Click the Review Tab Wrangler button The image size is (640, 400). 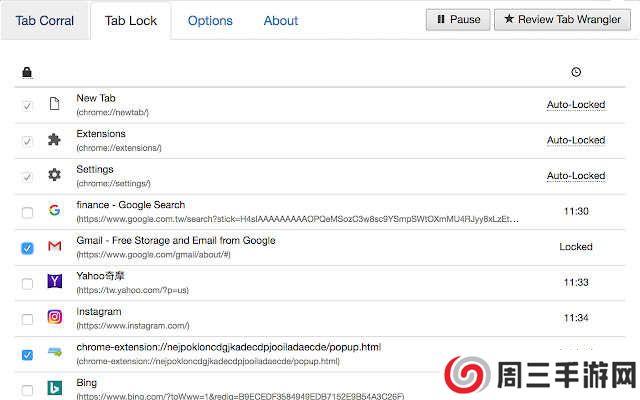[x=561, y=19]
